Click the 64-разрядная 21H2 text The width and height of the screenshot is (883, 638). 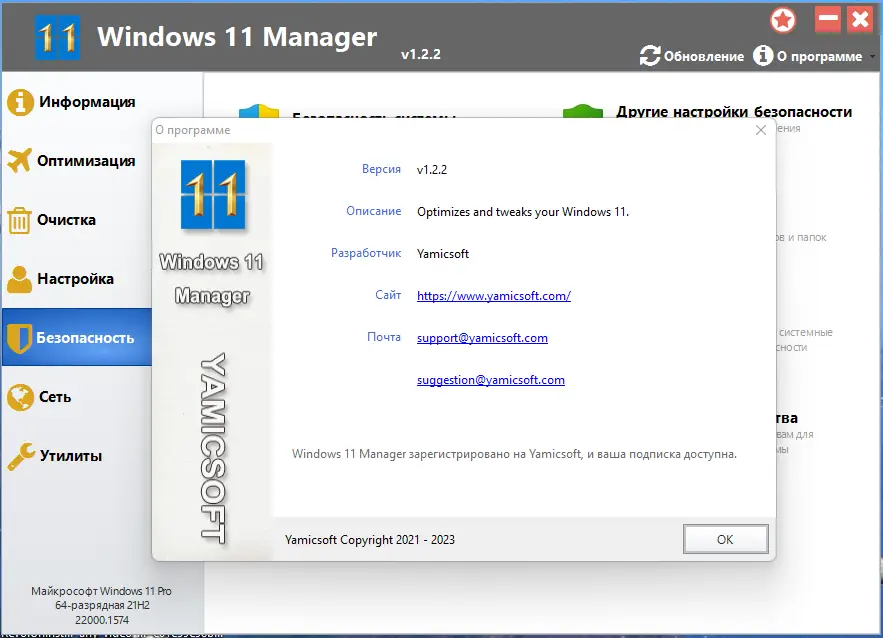[102, 605]
